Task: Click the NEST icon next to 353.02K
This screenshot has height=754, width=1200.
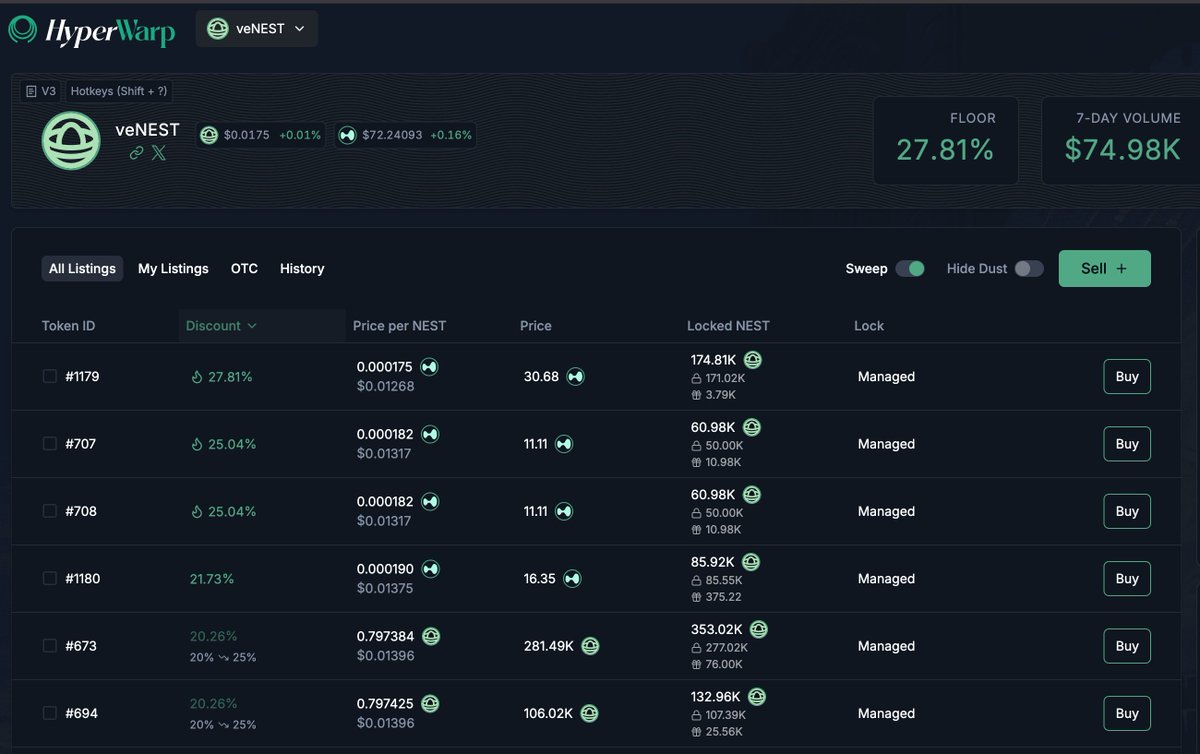Action: click(759, 629)
